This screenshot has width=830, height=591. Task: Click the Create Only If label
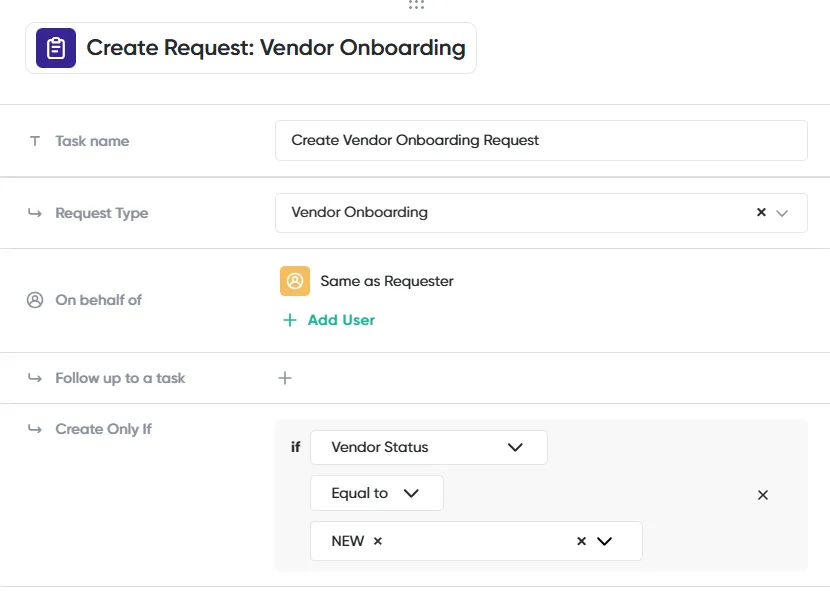point(103,429)
